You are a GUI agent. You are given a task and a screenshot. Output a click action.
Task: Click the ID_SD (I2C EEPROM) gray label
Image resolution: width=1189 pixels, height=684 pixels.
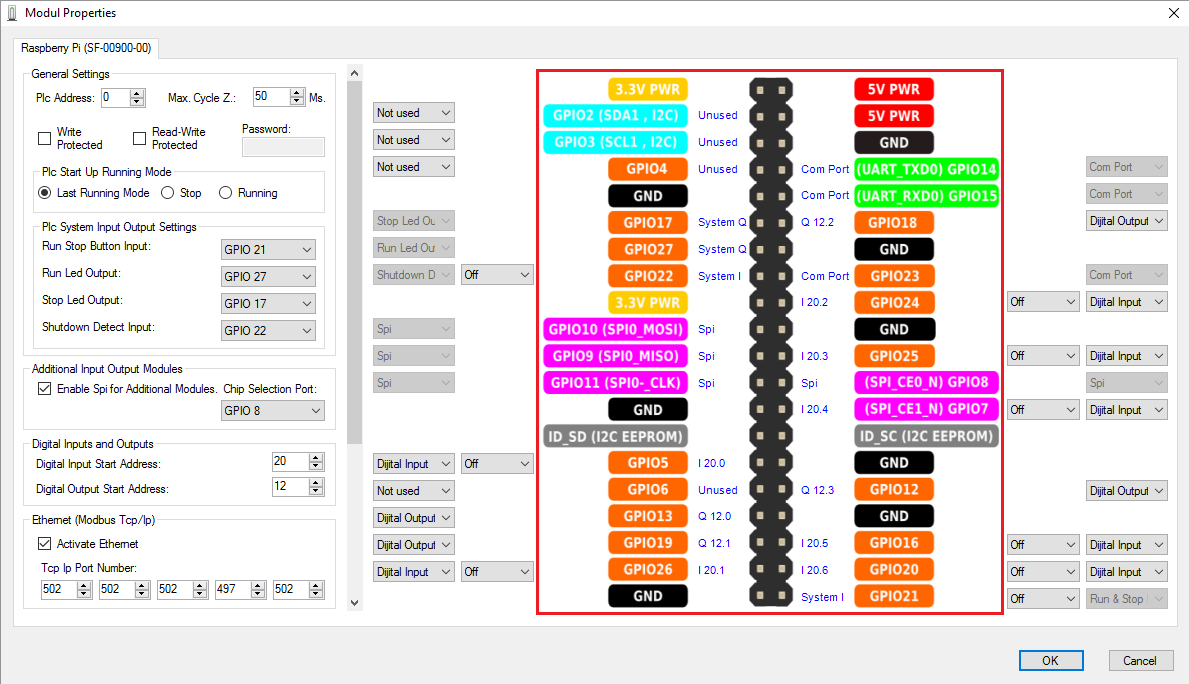(616, 436)
